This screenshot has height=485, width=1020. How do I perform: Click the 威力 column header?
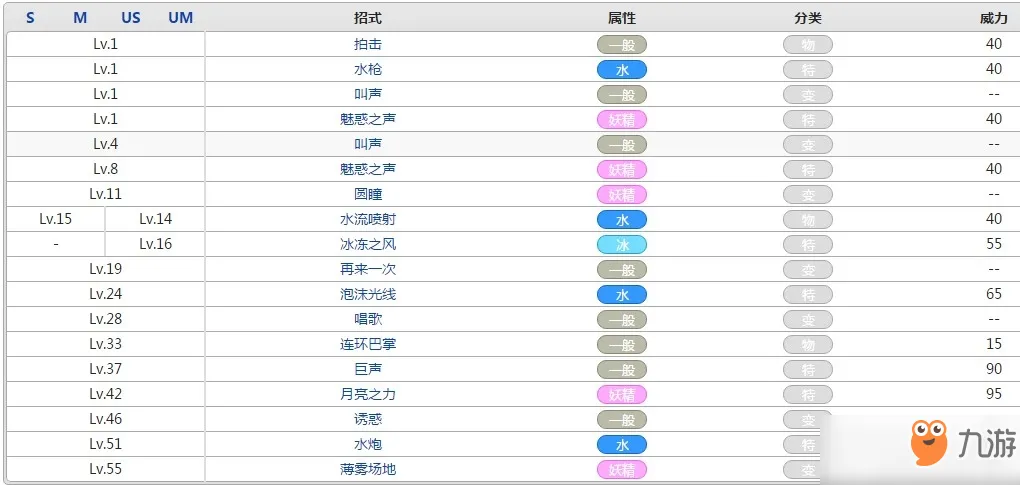click(993, 18)
